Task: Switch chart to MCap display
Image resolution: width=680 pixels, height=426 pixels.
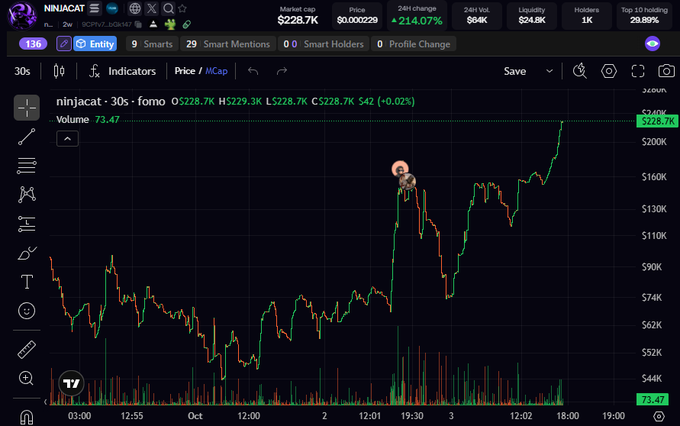Action: point(216,71)
